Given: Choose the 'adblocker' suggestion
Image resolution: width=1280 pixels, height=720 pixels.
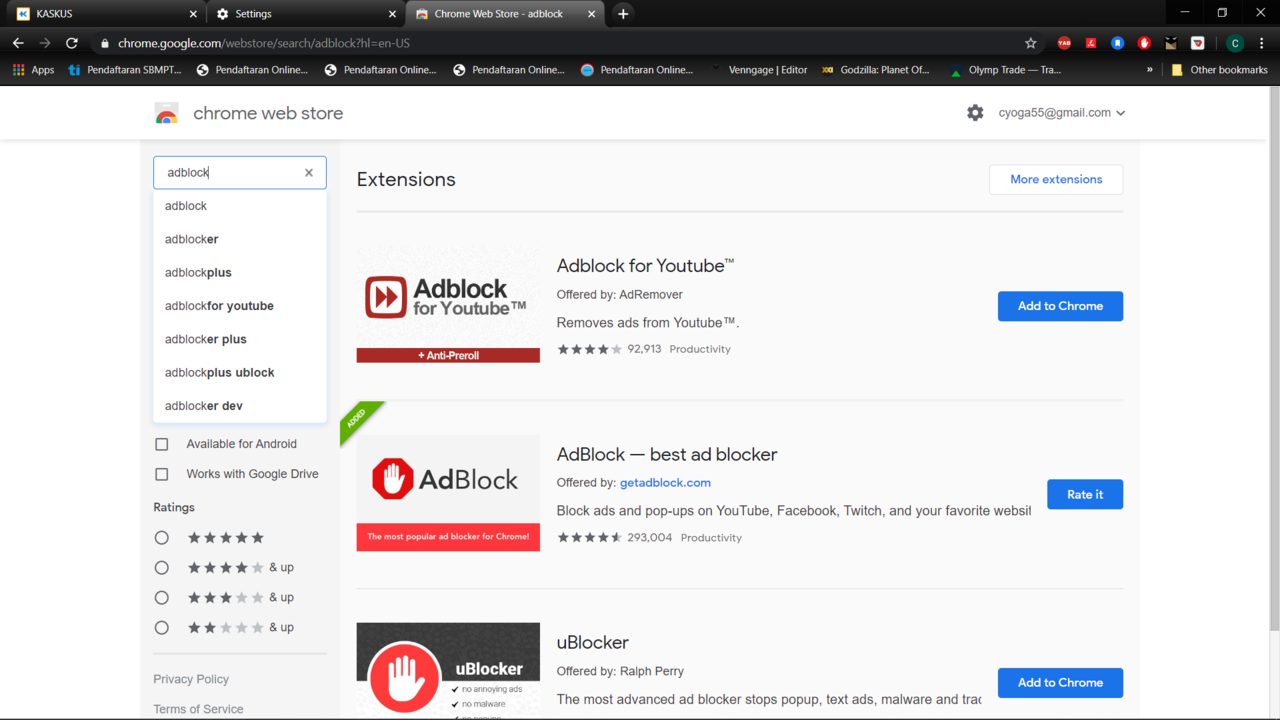Looking at the screenshot, I should click(240, 239).
